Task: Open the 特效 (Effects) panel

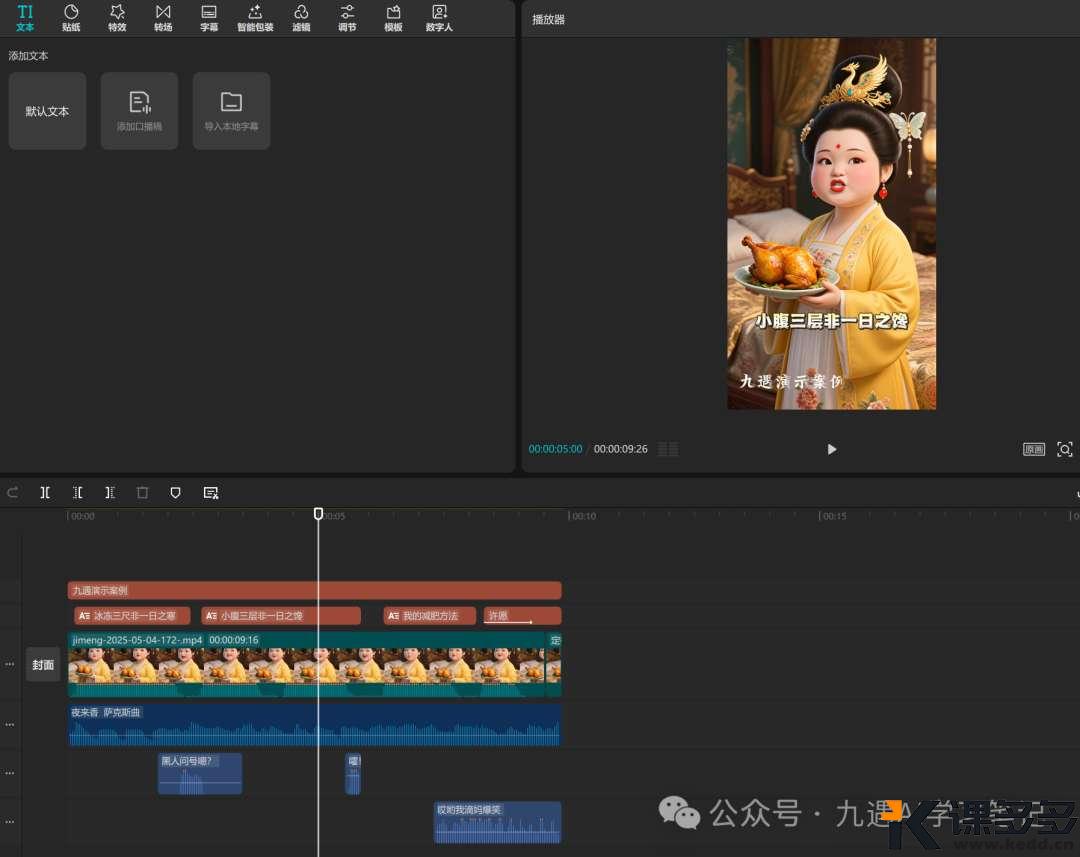Action: pos(116,18)
